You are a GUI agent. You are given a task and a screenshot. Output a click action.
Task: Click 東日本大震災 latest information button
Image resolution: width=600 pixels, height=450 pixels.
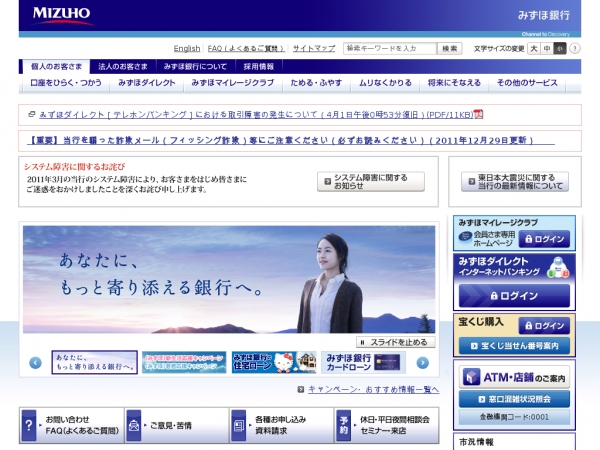pos(515,181)
